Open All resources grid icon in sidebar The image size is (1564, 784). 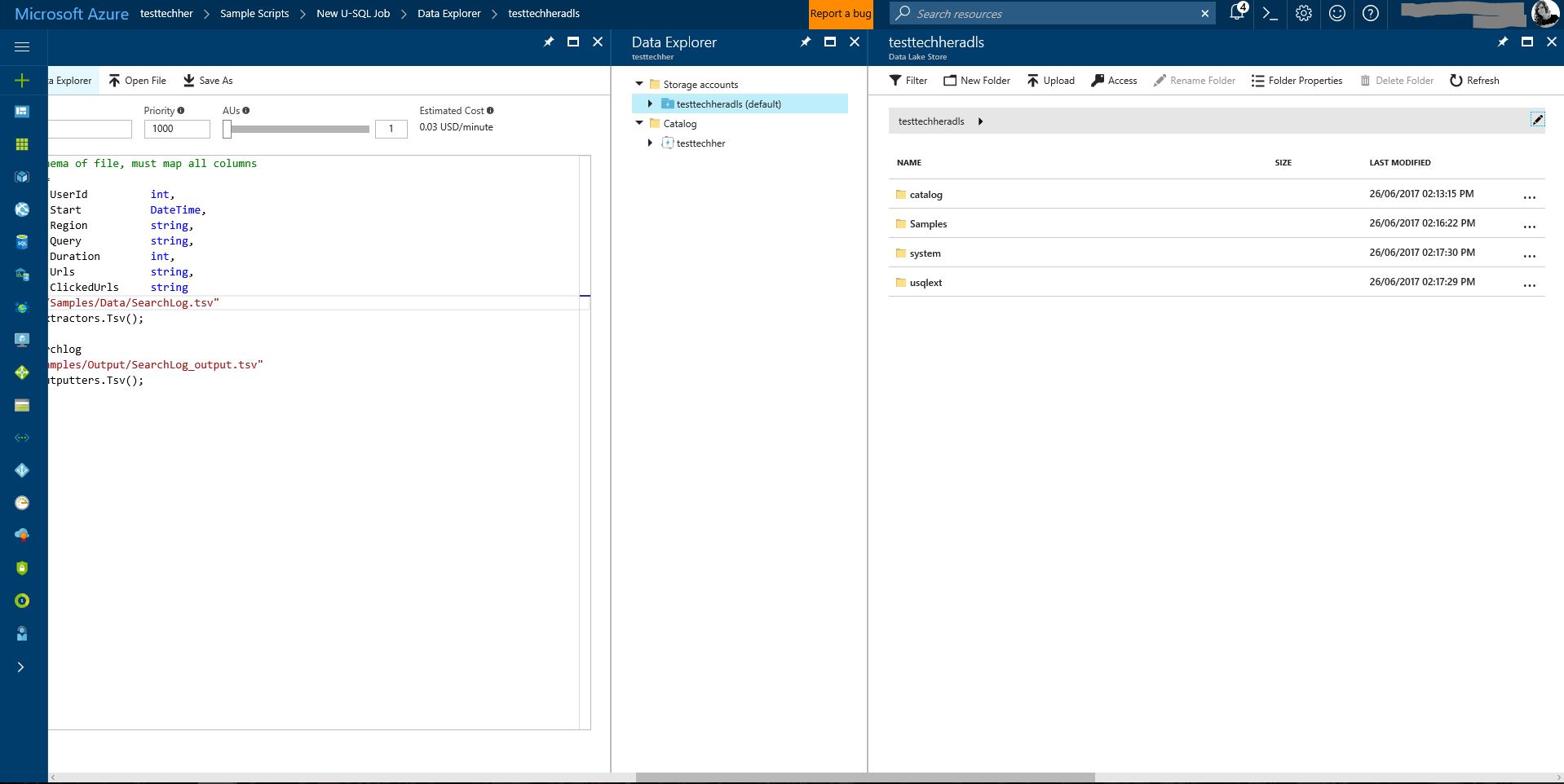pos(22,144)
